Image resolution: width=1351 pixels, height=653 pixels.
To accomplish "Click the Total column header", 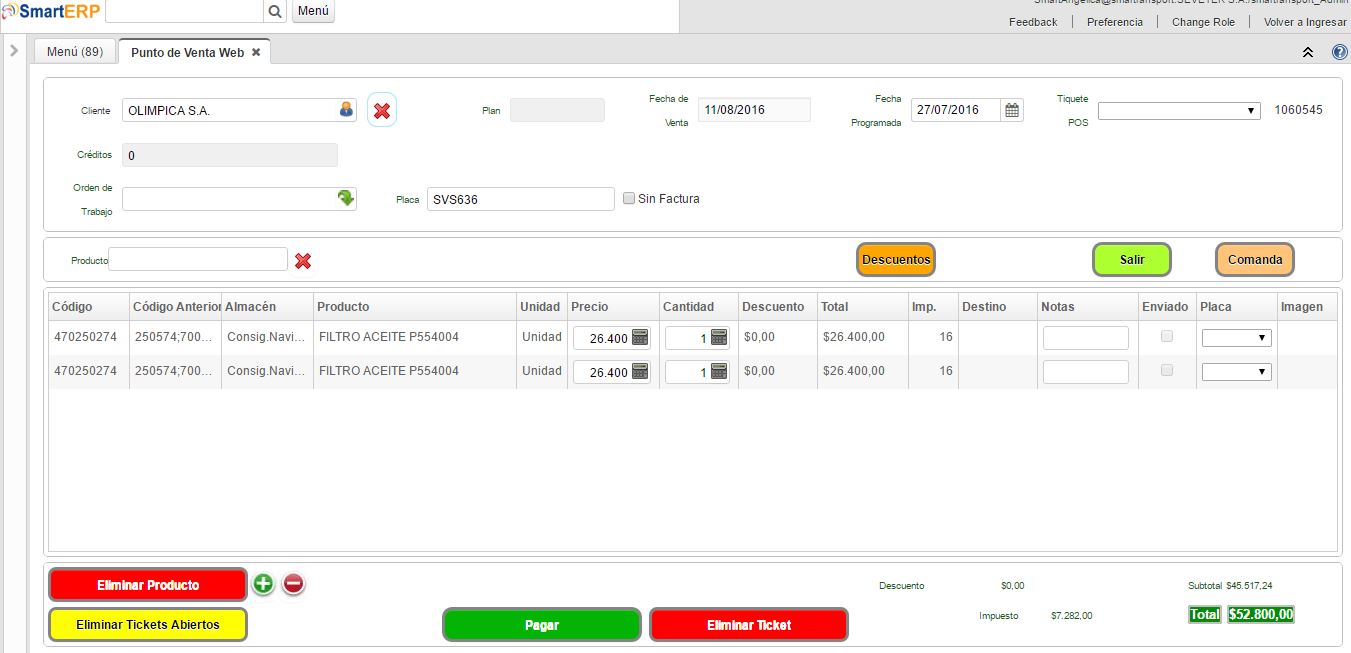I will (x=862, y=306).
